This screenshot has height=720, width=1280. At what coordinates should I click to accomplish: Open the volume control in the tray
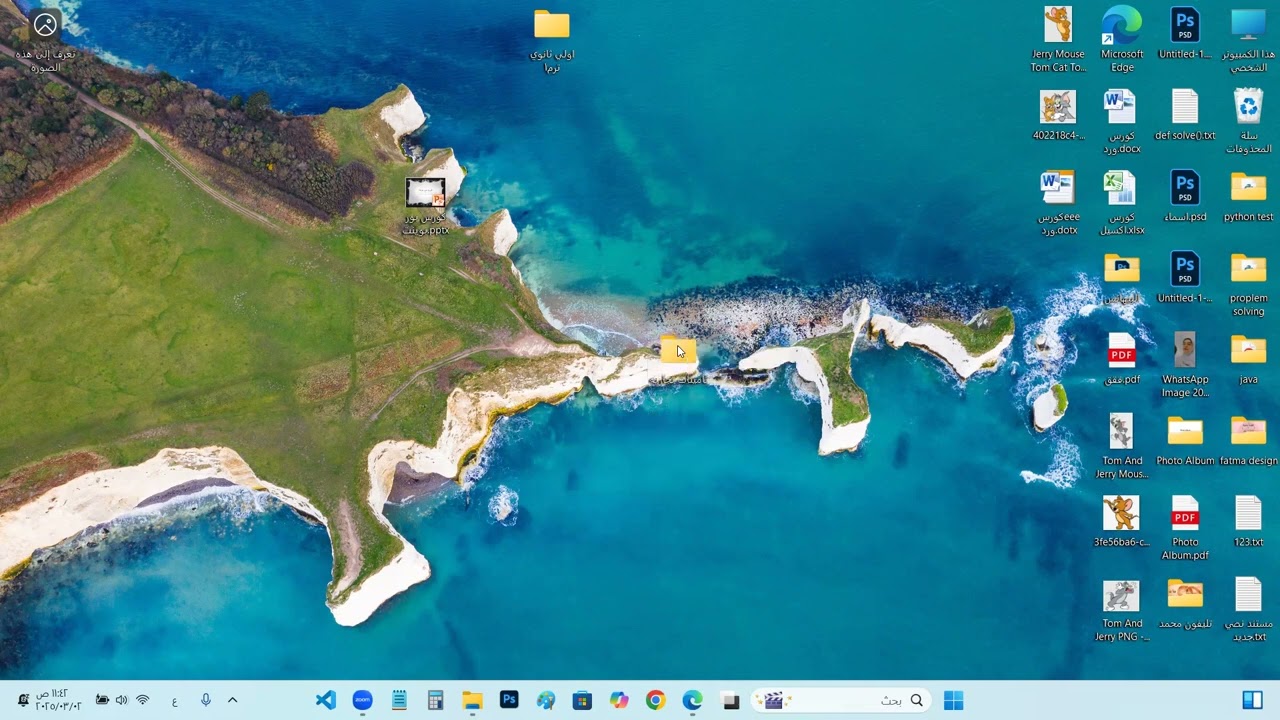click(122, 701)
